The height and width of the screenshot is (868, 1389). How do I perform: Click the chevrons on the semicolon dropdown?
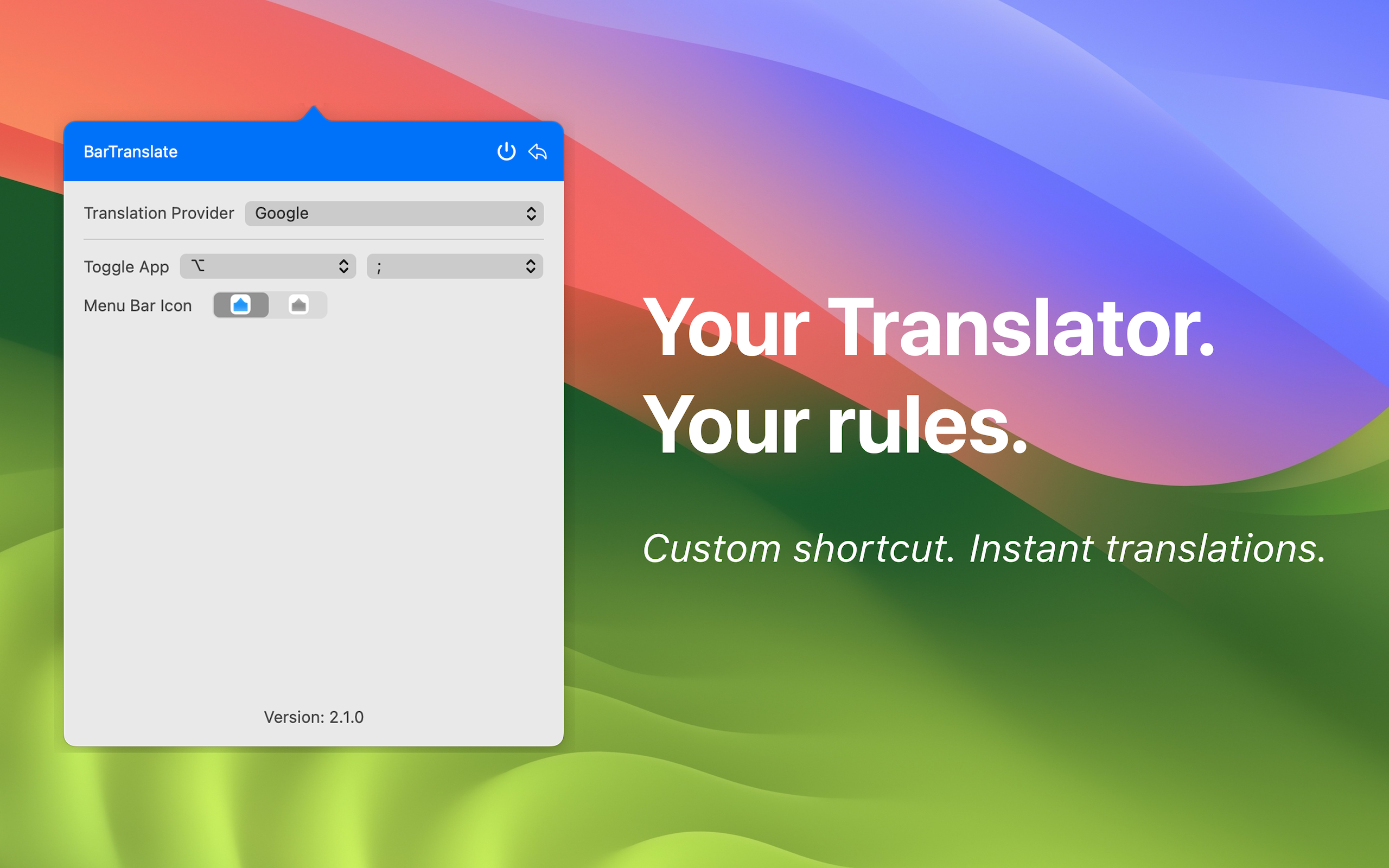coord(530,266)
